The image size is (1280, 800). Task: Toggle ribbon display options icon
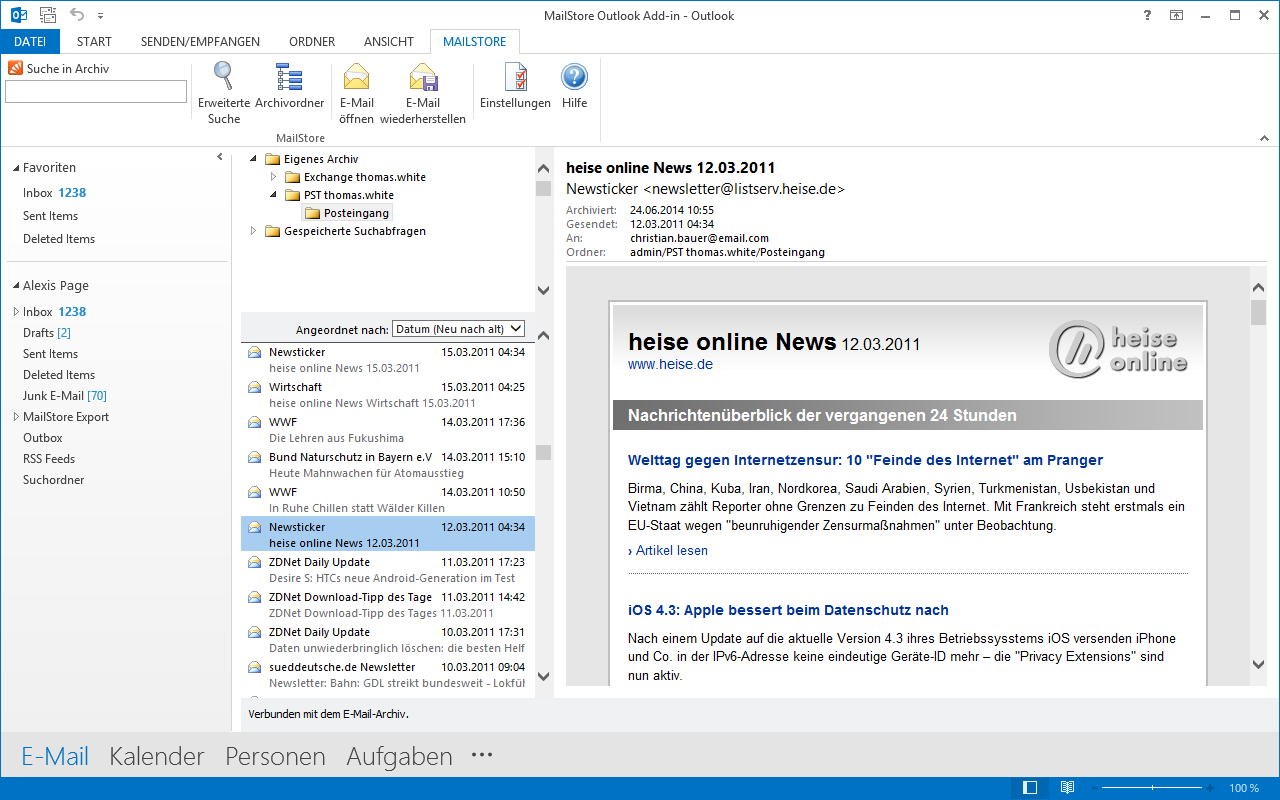pos(1176,15)
